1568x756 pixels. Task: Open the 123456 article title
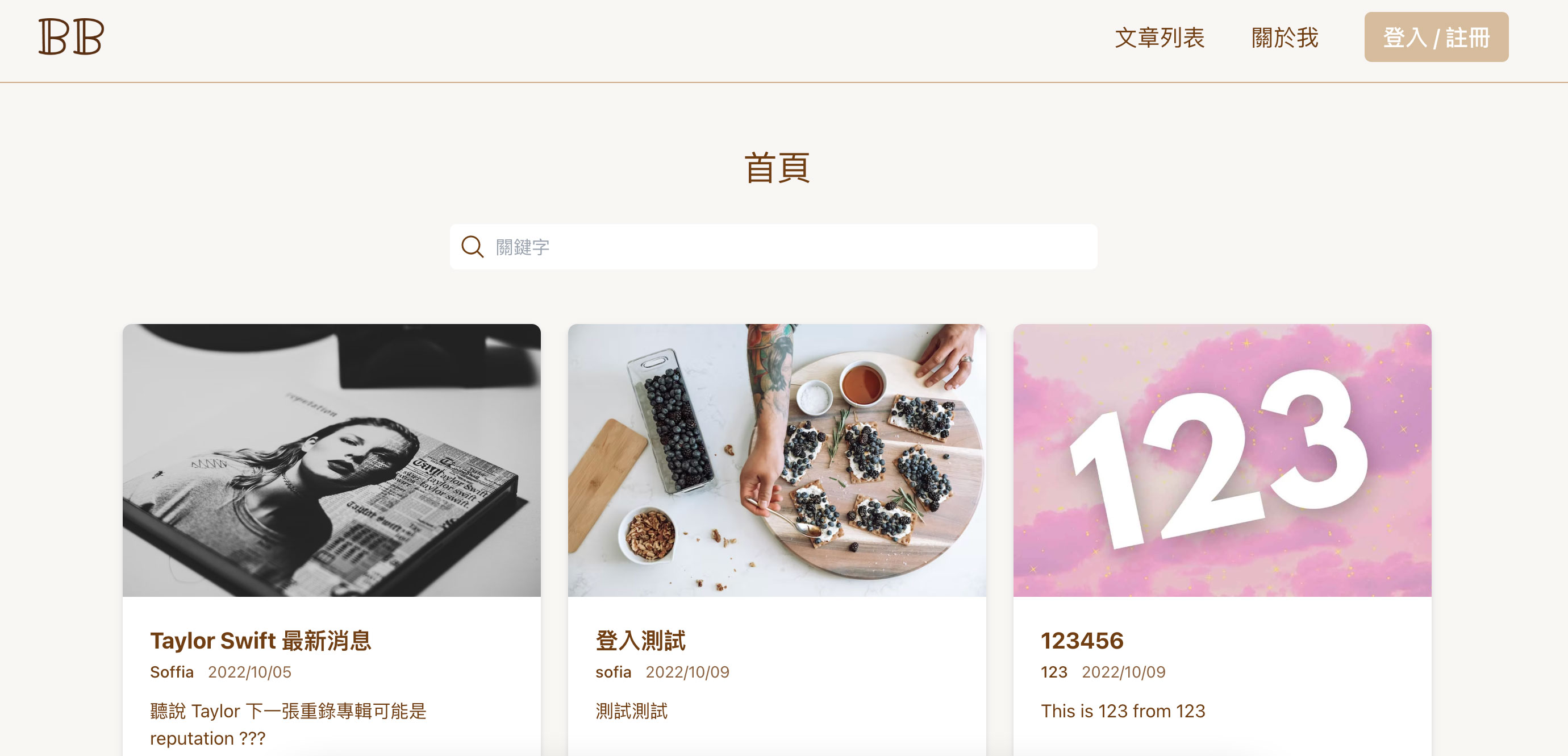coord(1082,640)
